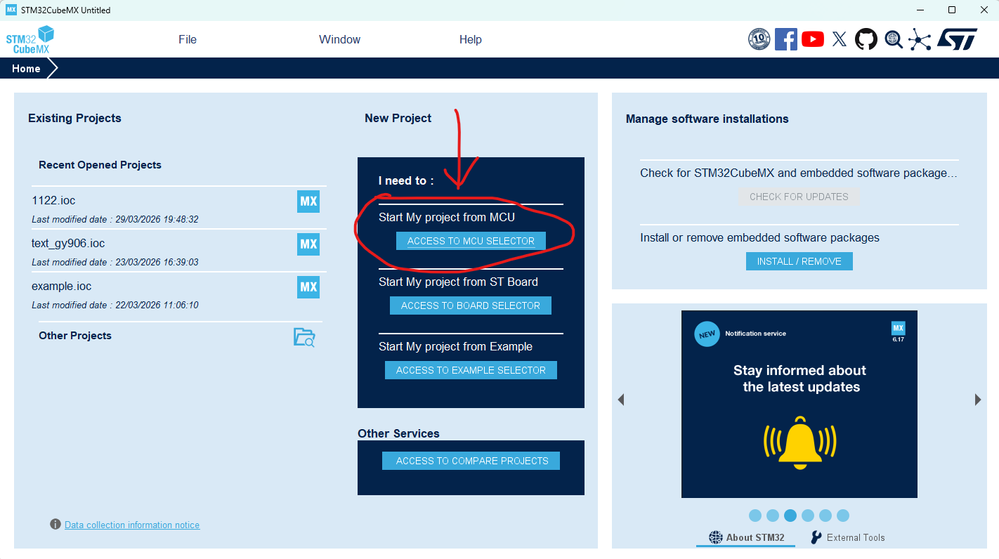Switch to External Tools tab

[x=848, y=537]
